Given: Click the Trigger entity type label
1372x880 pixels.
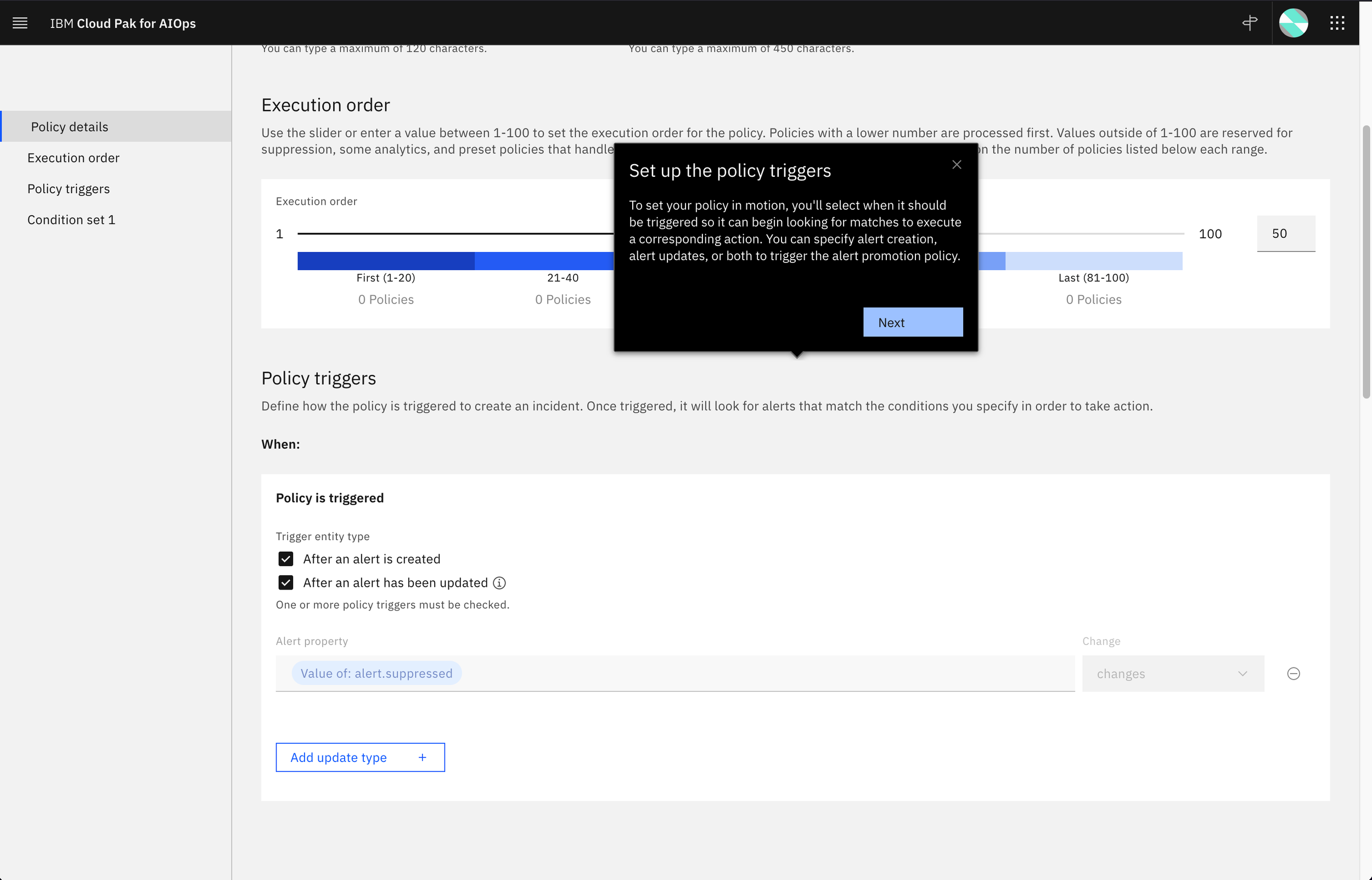Looking at the screenshot, I should tap(323, 536).
